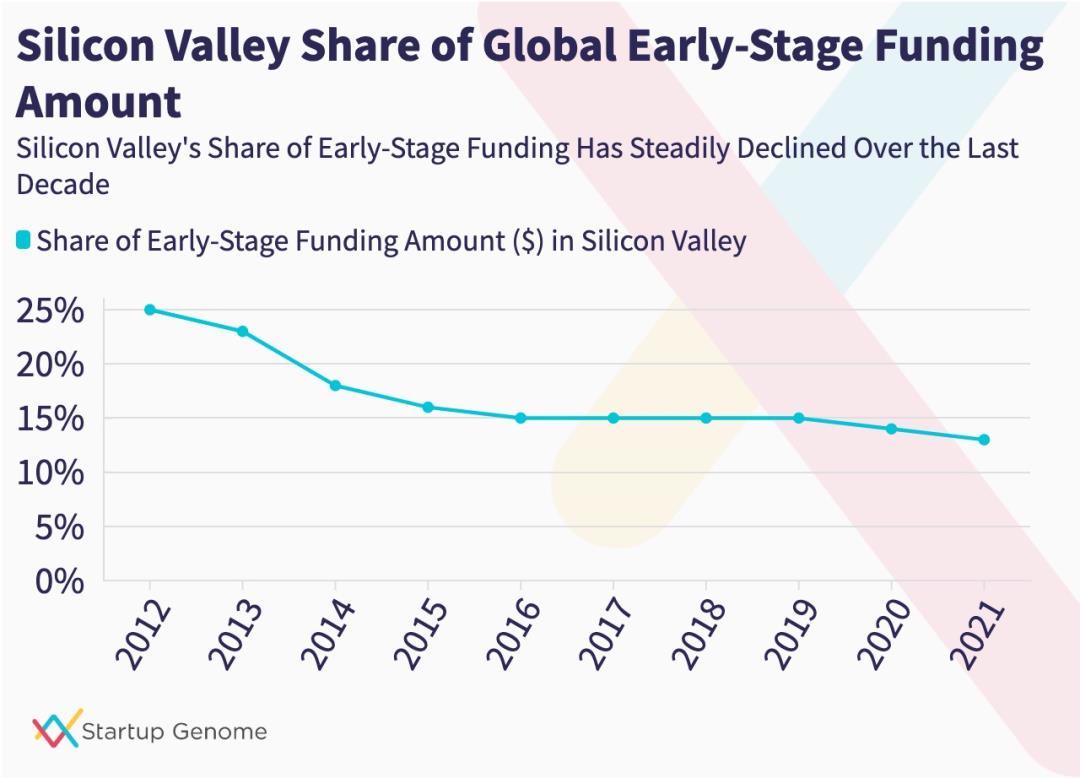Click the 2014 data point marker
Image resolution: width=1080 pixels, height=778 pixels.
pyautogui.click(x=335, y=385)
